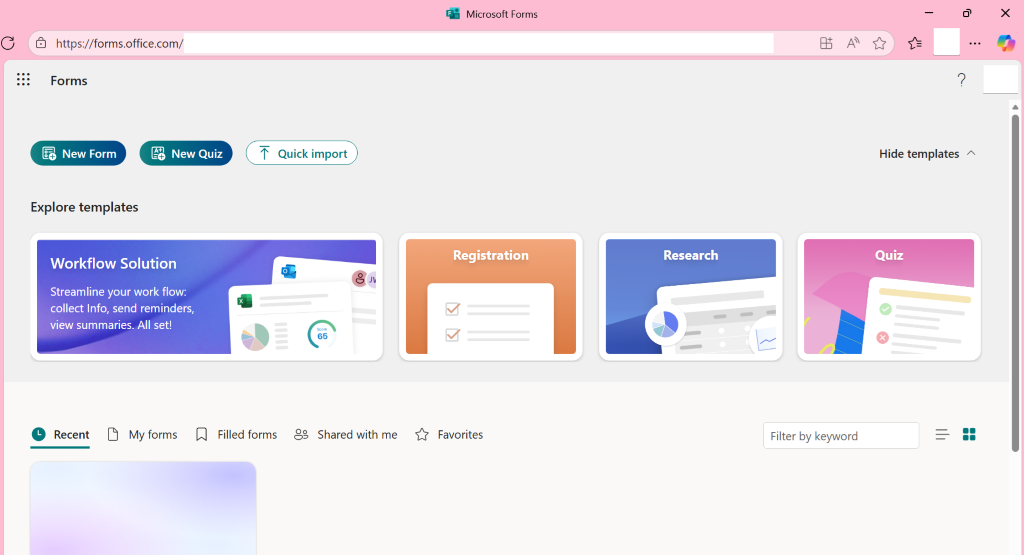Open the browser profile button in toolbar
This screenshot has height=555, width=1024.
tap(946, 42)
